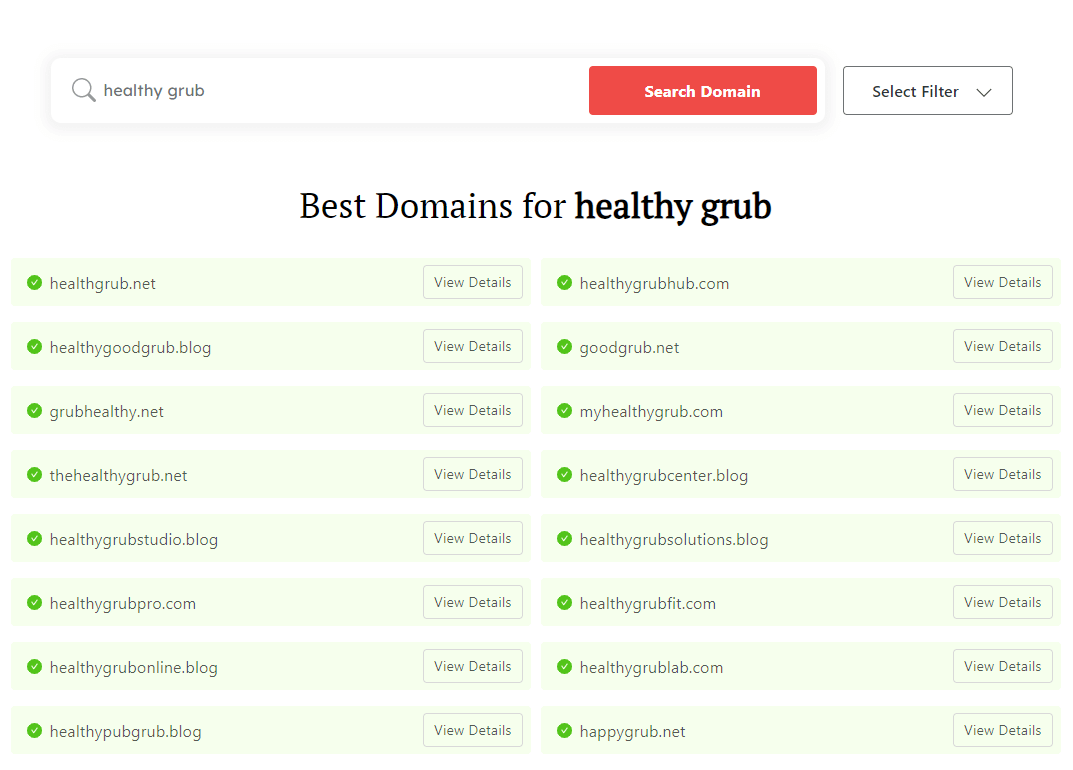This screenshot has width=1073, height=770.
Task: Click green check icon beside thehealthygrub.net
Action: coord(34,474)
